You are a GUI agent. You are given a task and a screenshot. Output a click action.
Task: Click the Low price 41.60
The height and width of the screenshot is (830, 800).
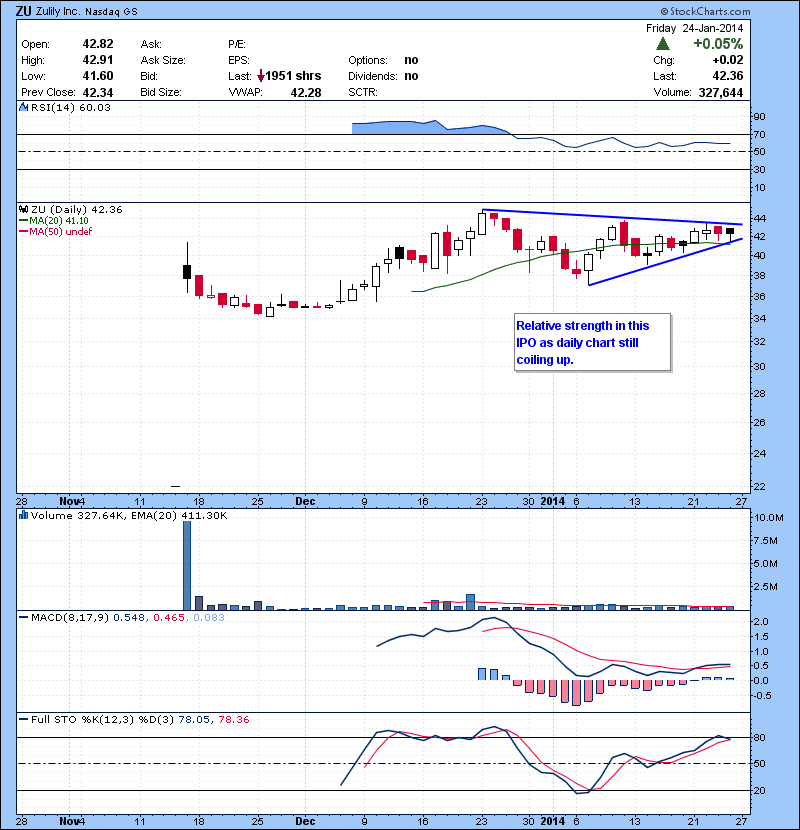point(98,76)
